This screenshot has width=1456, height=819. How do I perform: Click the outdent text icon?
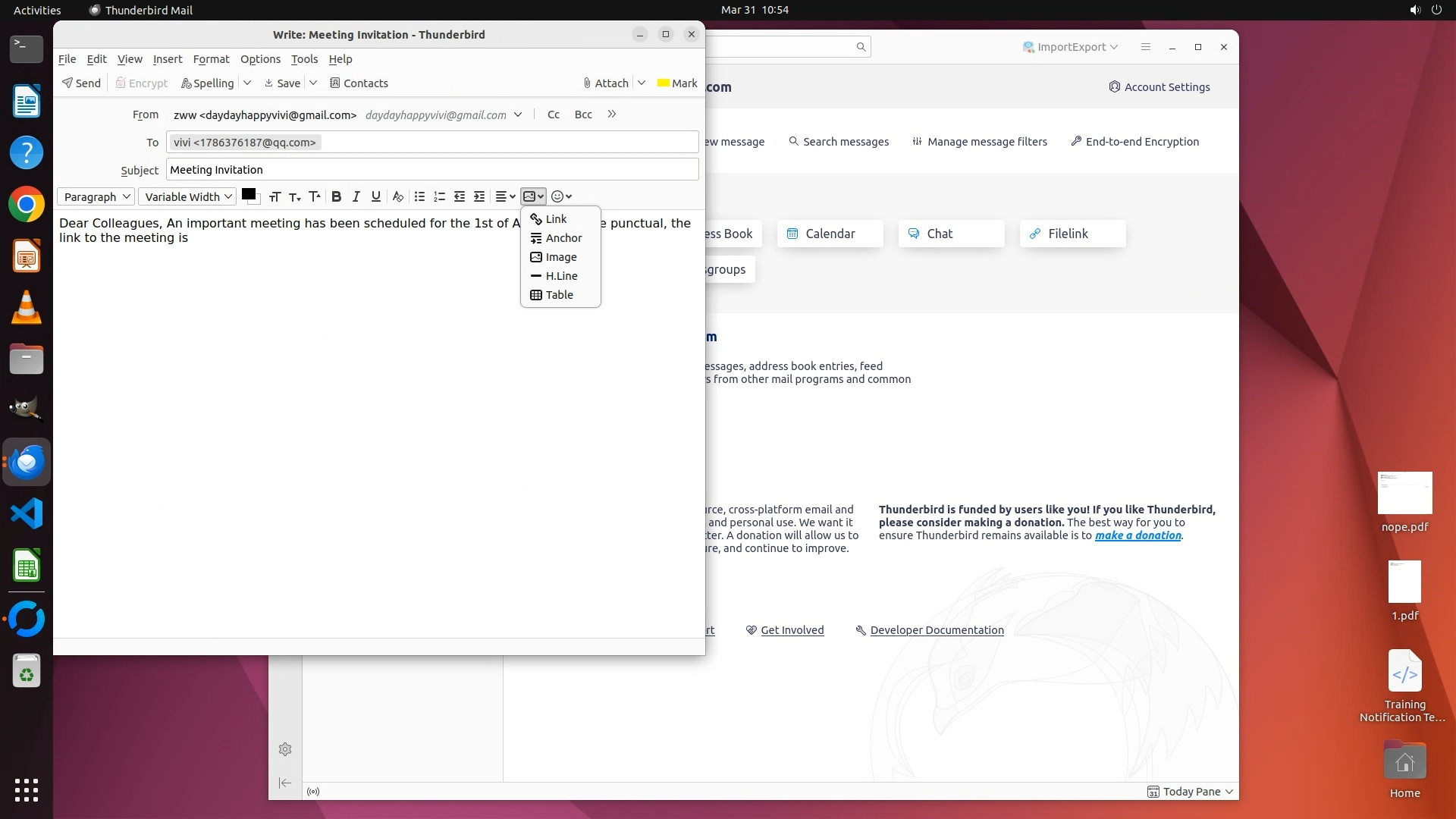pos(460,196)
